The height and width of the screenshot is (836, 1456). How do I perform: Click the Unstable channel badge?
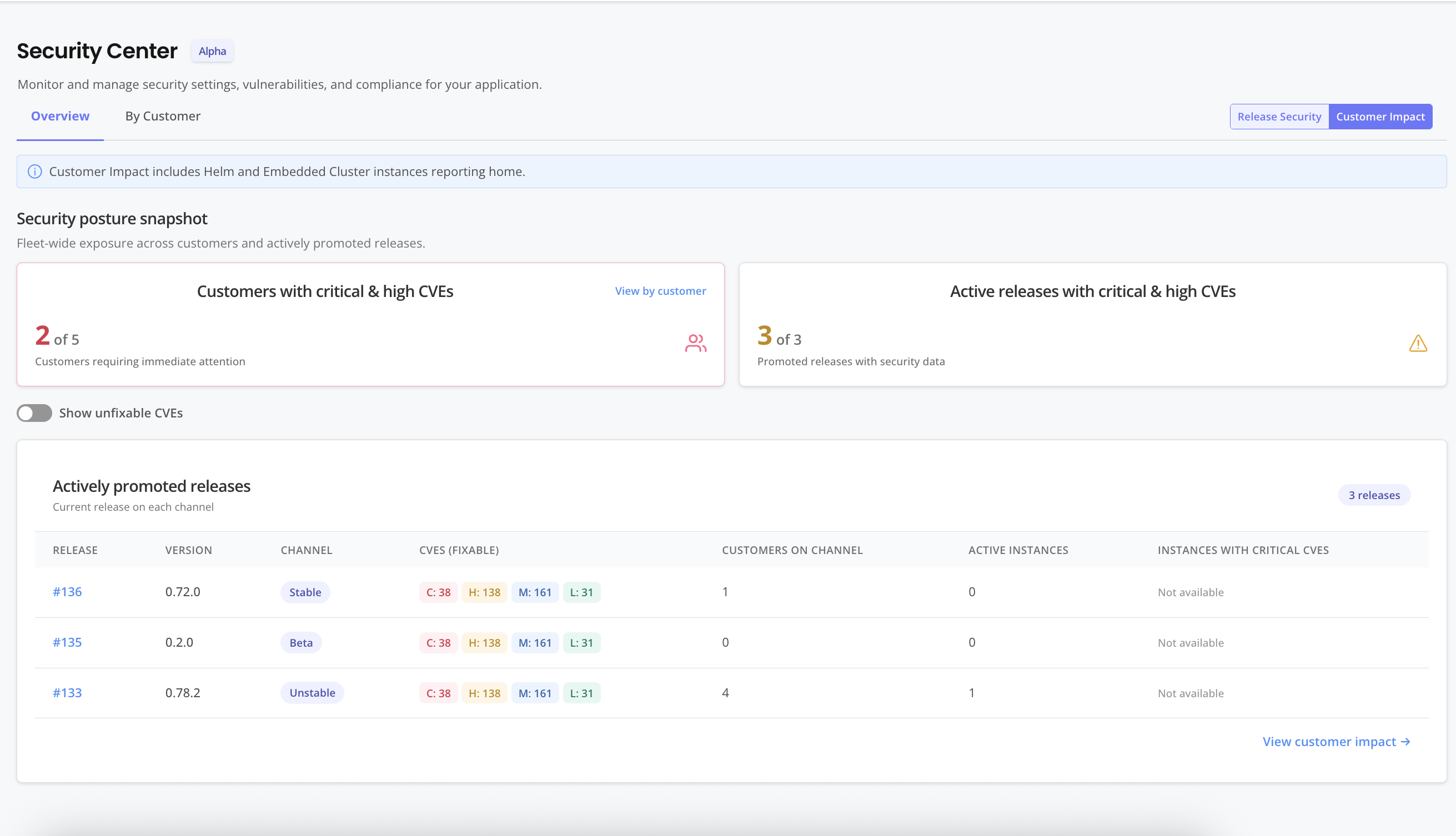[x=312, y=692]
